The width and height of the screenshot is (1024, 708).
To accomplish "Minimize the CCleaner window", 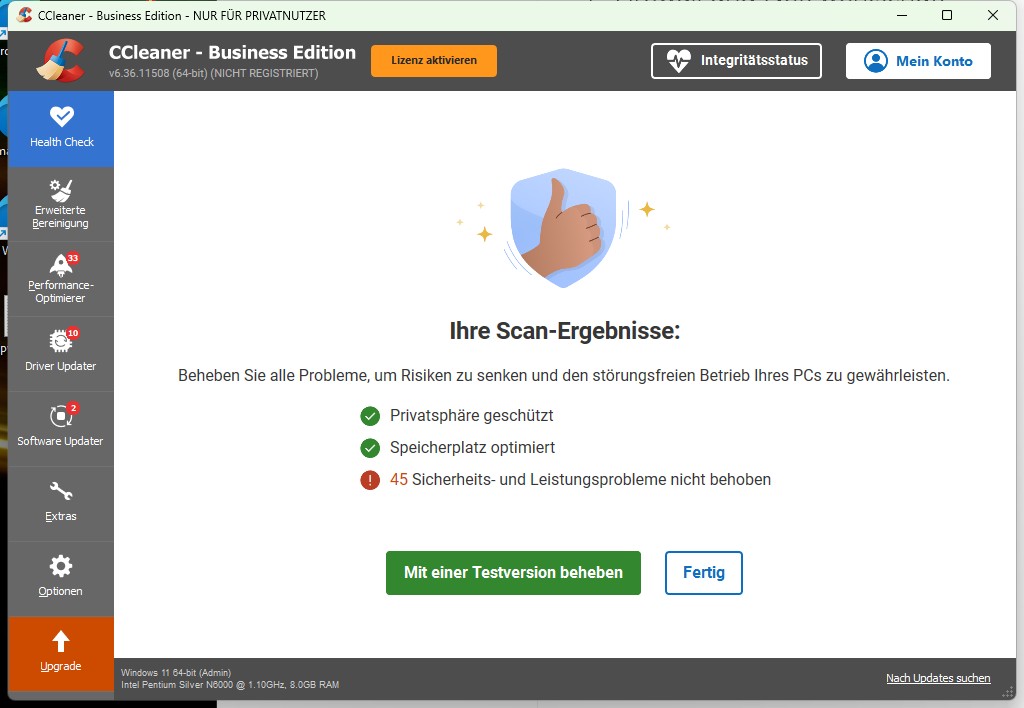I will (902, 15).
